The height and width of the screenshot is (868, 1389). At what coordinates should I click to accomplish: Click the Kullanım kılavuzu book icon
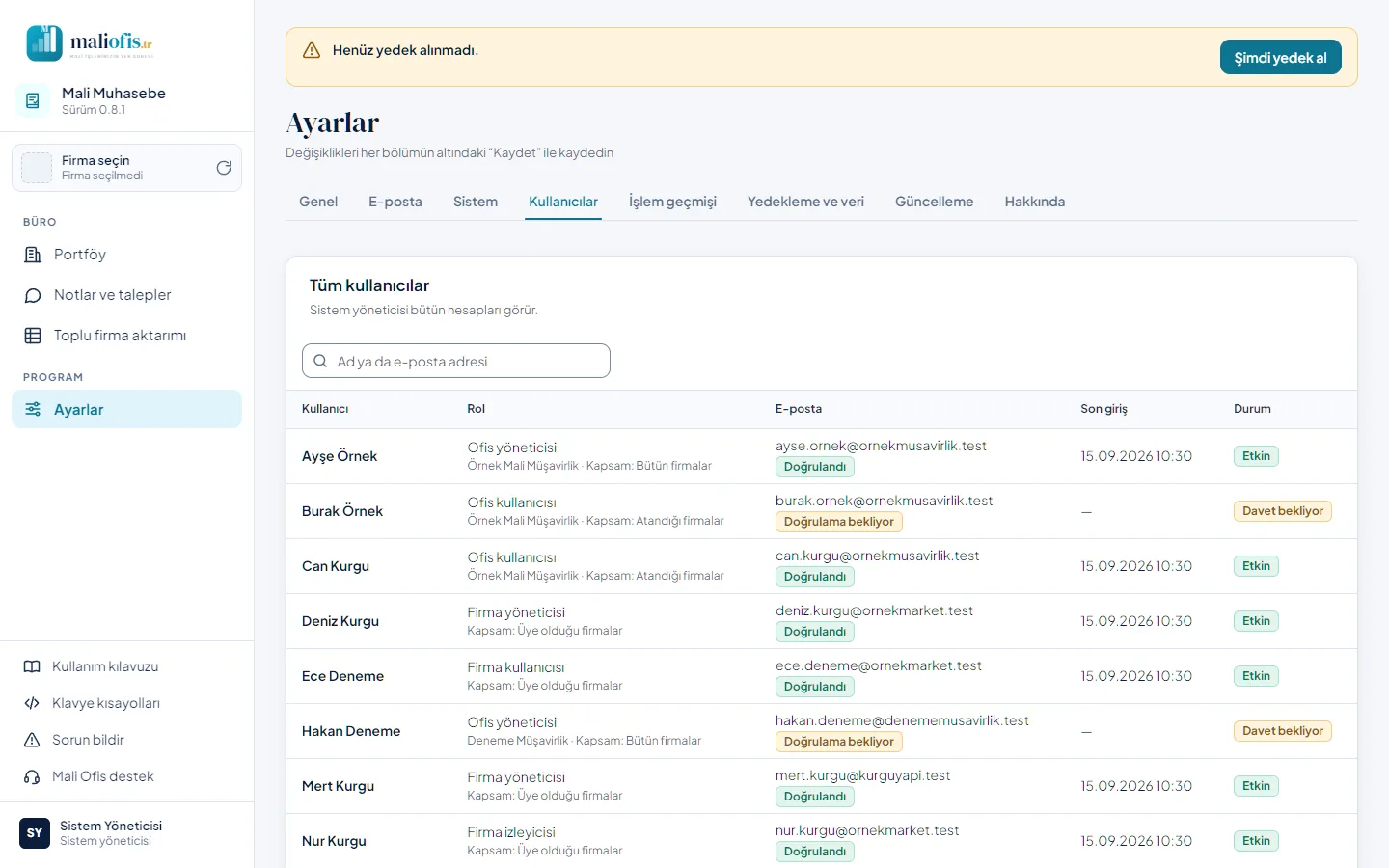point(32,666)
